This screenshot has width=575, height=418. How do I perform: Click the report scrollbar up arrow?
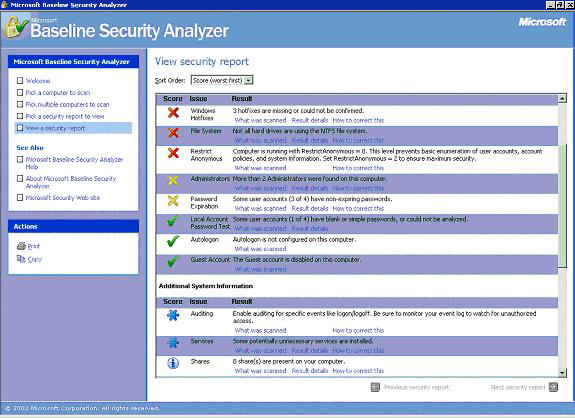[x=562, y=98]
